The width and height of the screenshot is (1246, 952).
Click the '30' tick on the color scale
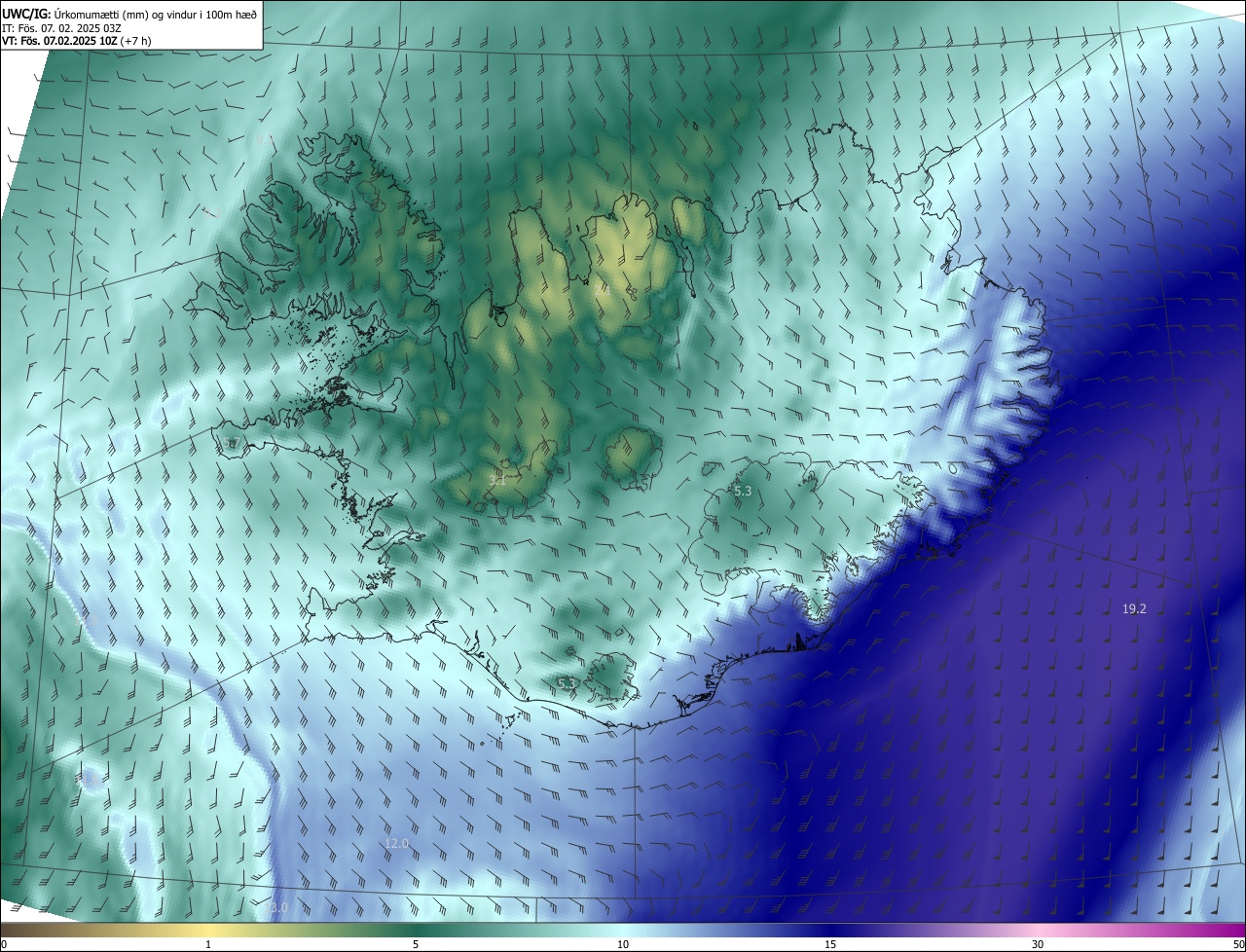pyautogui.click(x=1038, y=944)
